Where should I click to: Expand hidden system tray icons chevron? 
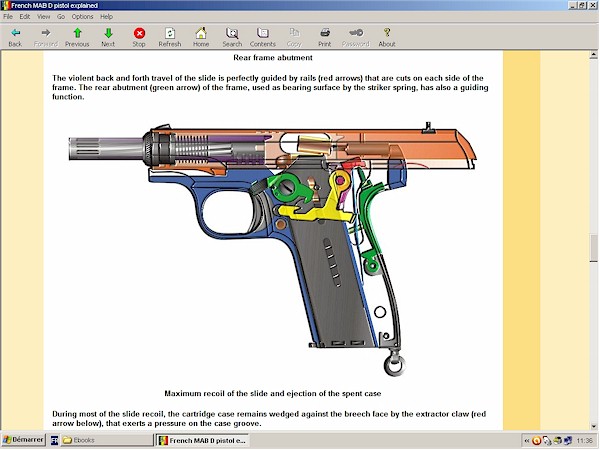[527, 441]
